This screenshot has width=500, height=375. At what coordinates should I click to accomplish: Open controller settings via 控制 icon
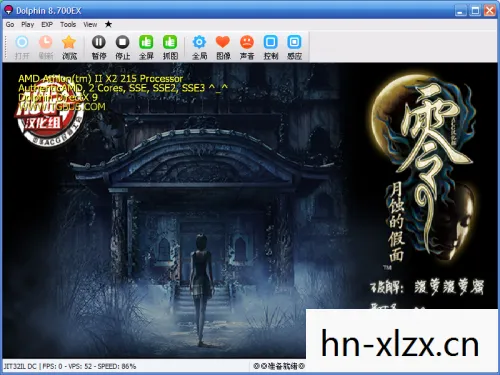(271, 47)
